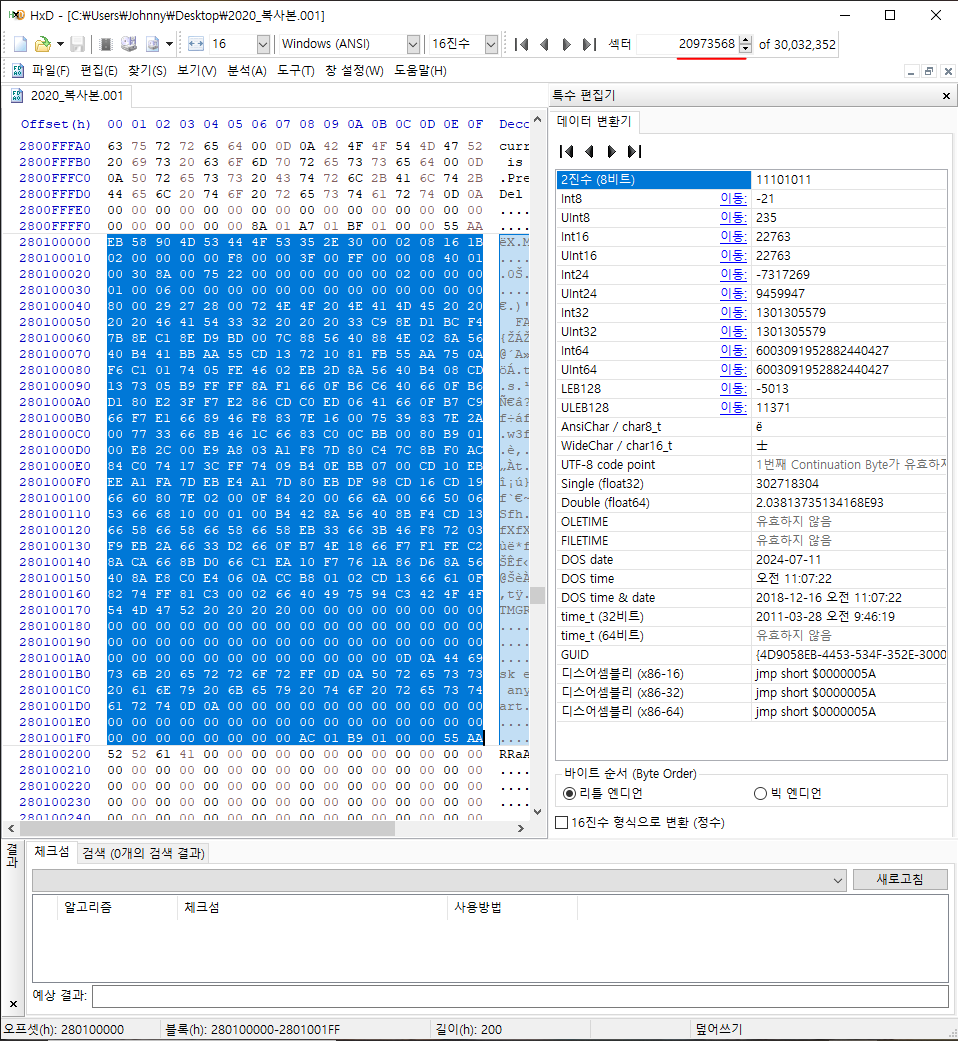Open the 파일(F) menu
Screen dimensions: 958x1041
point(50,70)
